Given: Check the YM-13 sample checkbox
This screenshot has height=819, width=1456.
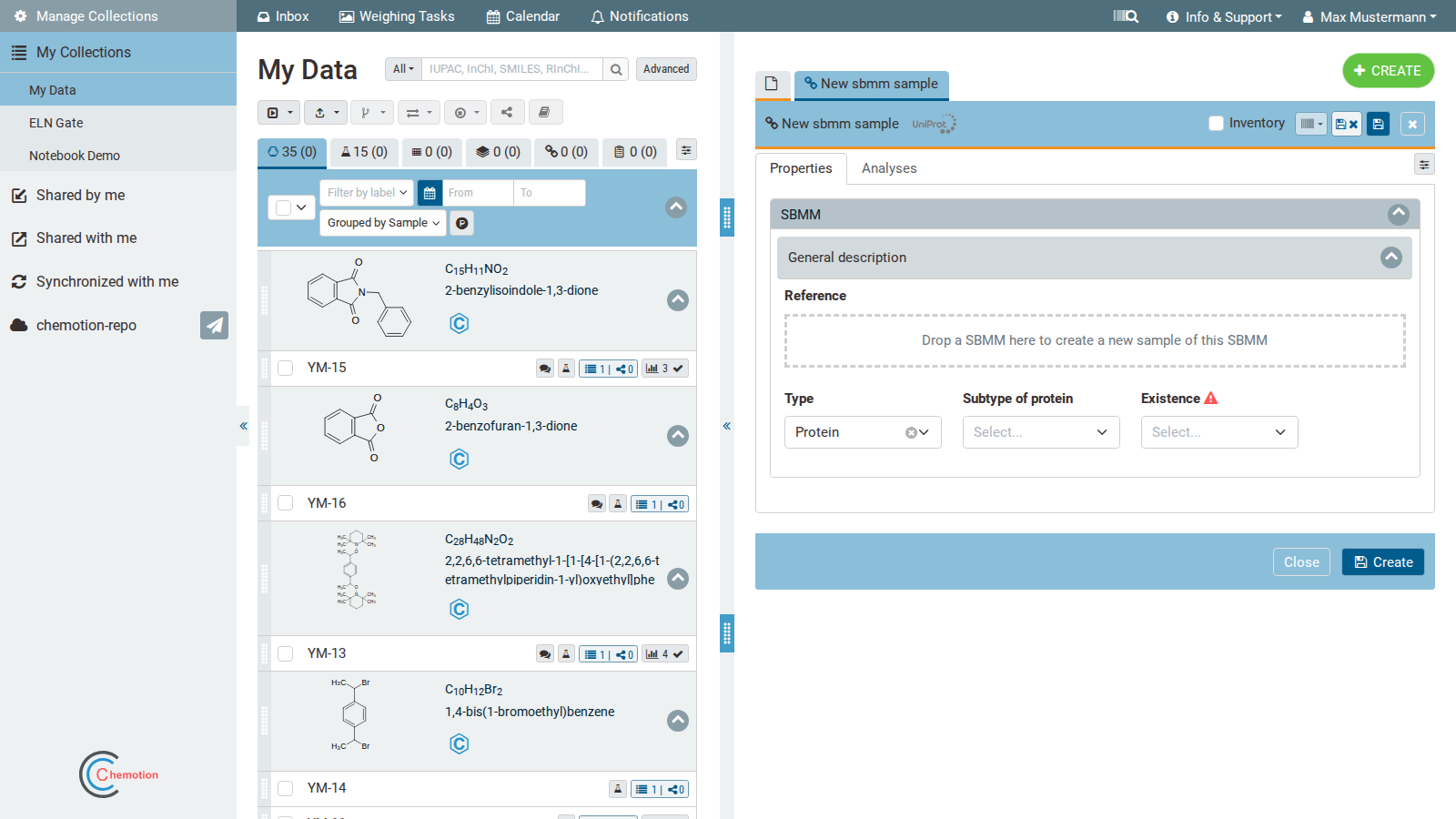Looking at the screenshot, I should [286, 653].
